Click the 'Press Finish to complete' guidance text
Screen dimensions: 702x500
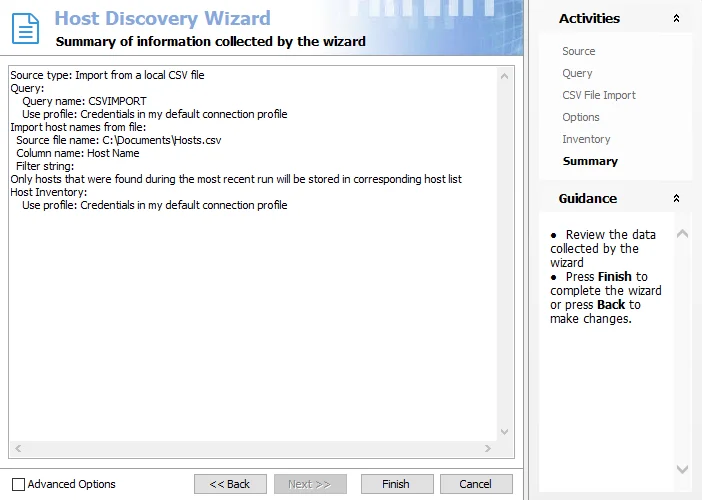606,298
